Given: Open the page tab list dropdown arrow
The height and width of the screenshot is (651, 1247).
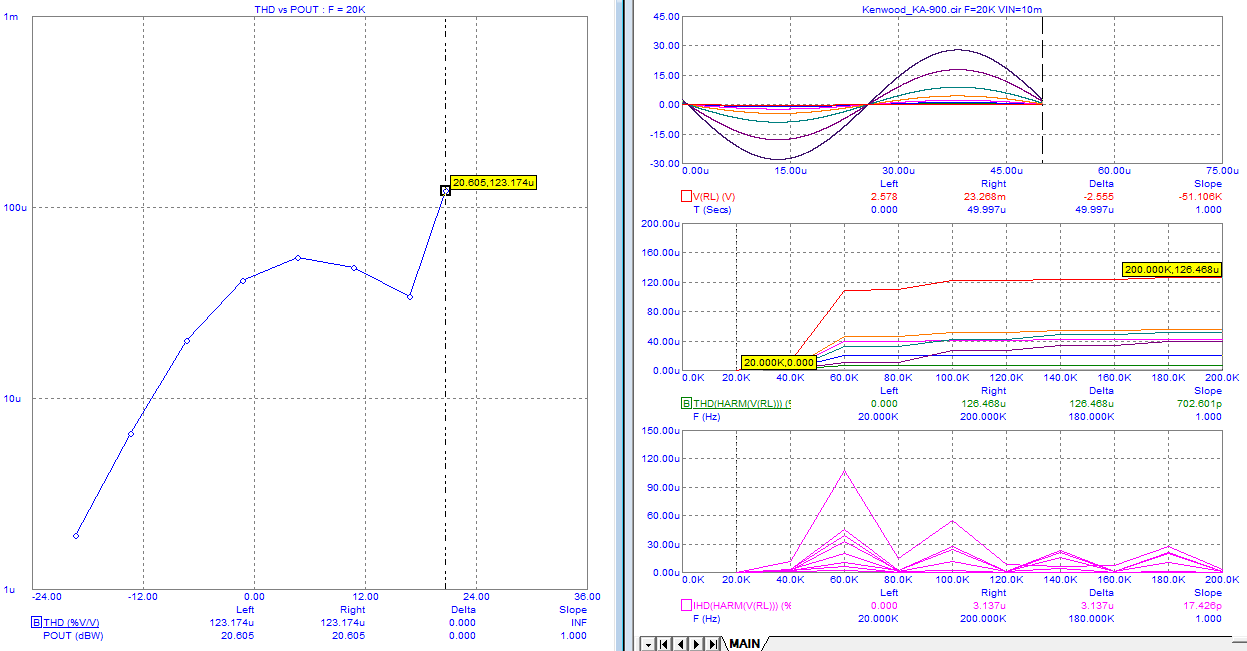Looking at the screenshot, I should [x=648, y=644].
